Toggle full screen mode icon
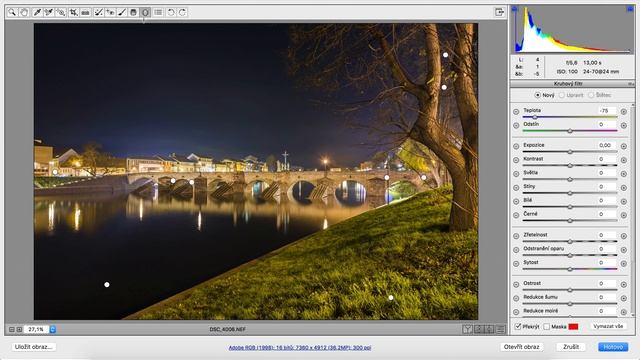 coord(500,12)
